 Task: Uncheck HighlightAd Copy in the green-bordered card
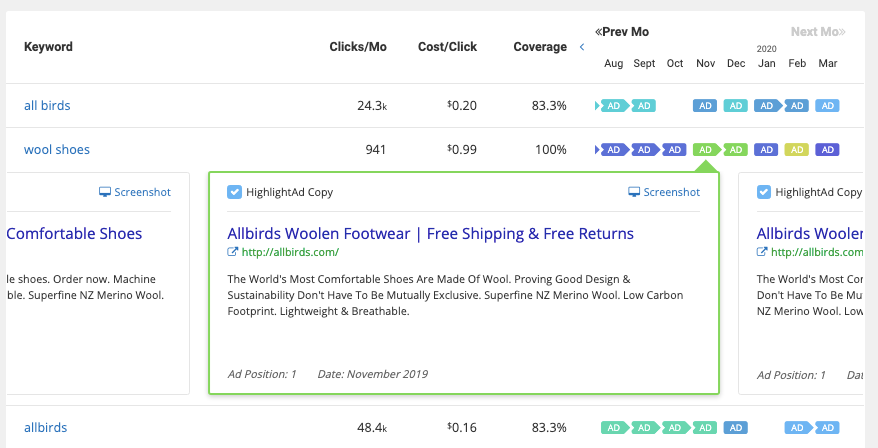pos(234,192)
